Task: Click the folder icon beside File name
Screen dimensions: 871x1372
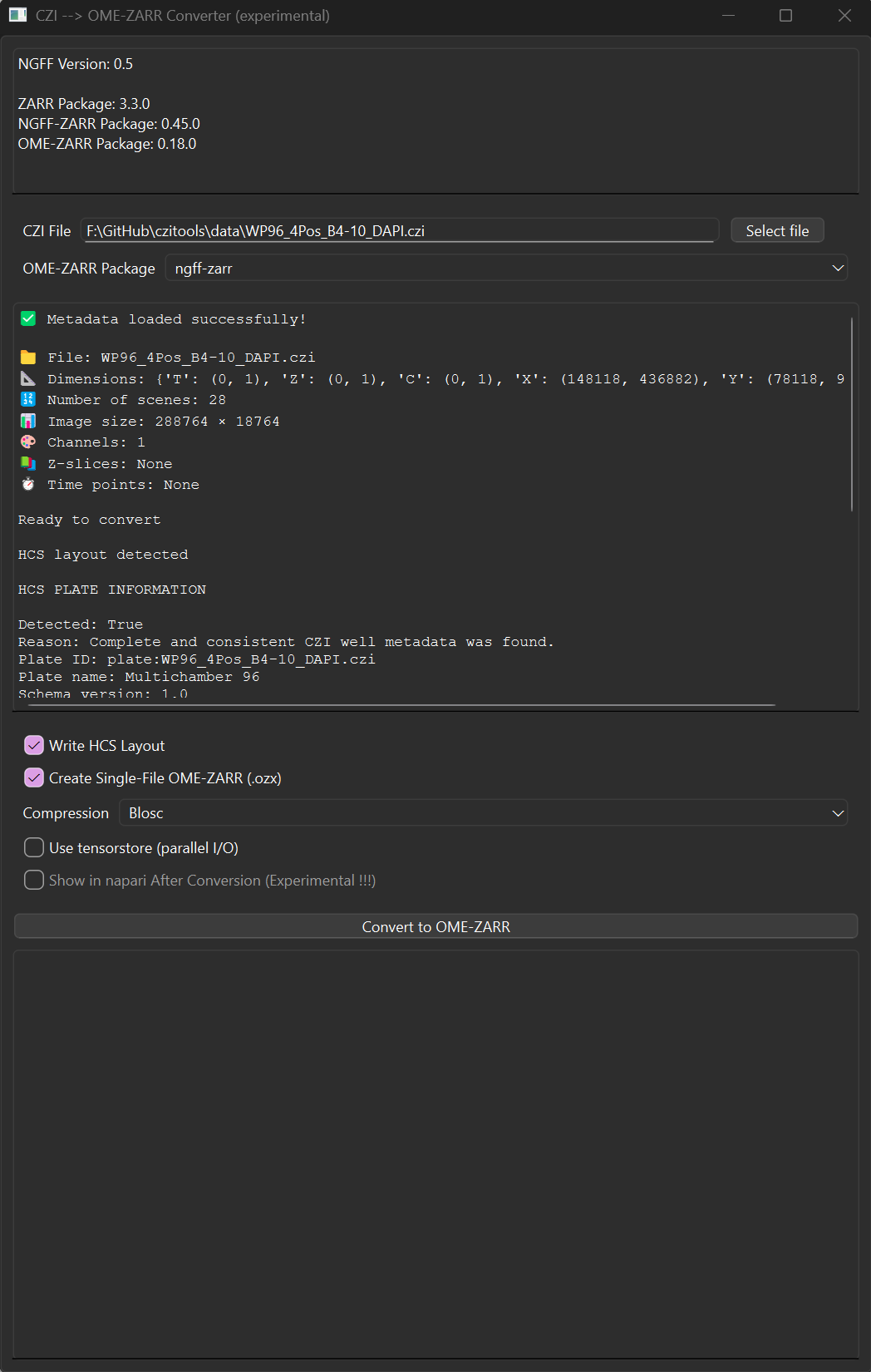Action: click(x=28, y=357)
